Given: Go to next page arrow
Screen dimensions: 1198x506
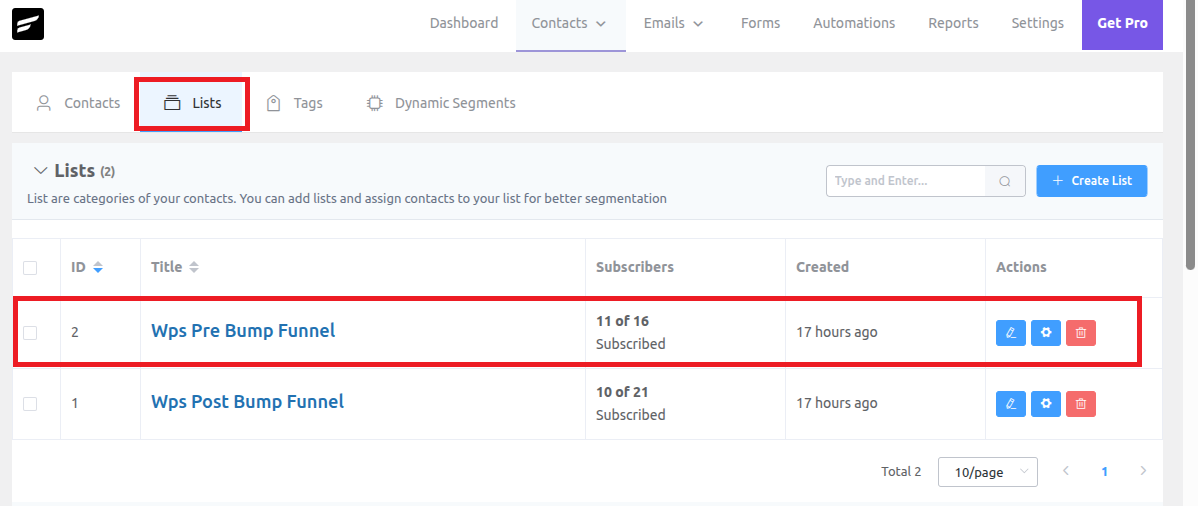Looking at the screenshot, I should pyautogui.click(x=1143, y=471).
